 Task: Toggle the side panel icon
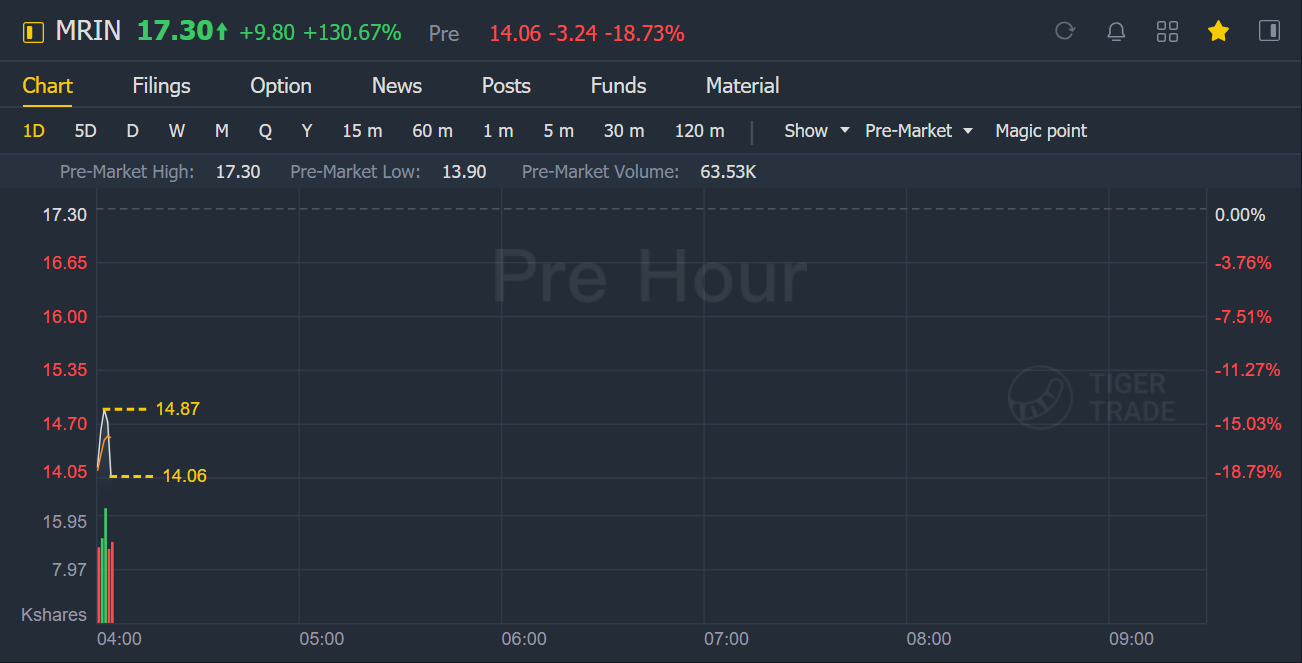[1269, 31]
